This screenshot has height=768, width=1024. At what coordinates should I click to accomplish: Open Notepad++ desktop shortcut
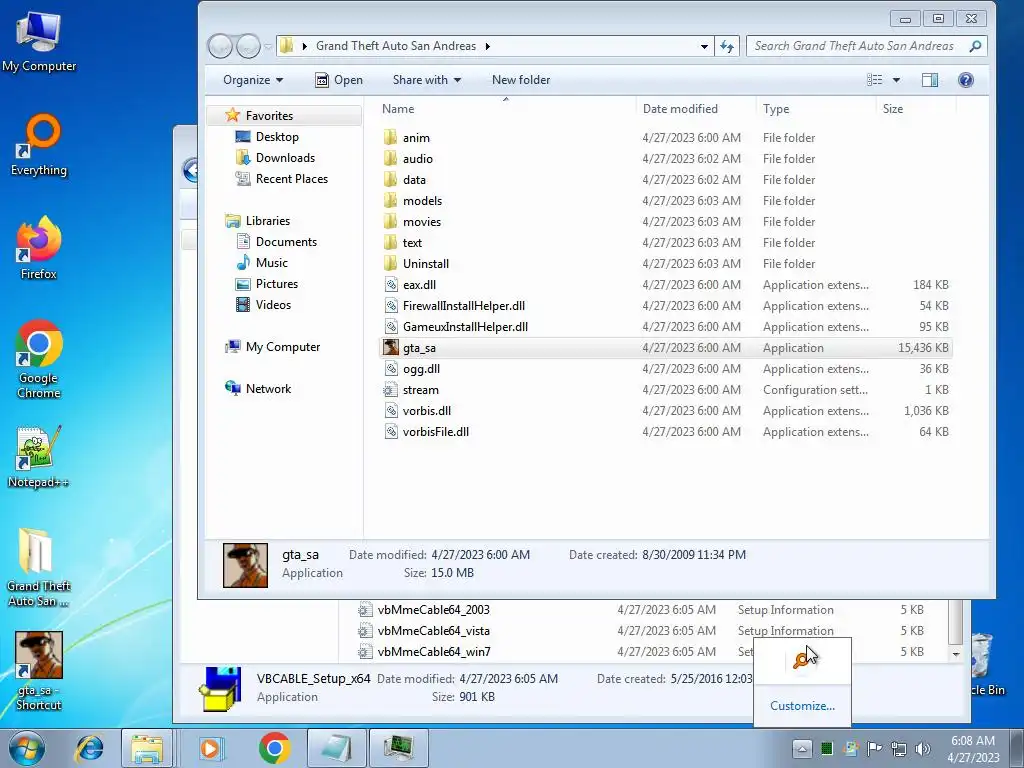click(38, 457)
